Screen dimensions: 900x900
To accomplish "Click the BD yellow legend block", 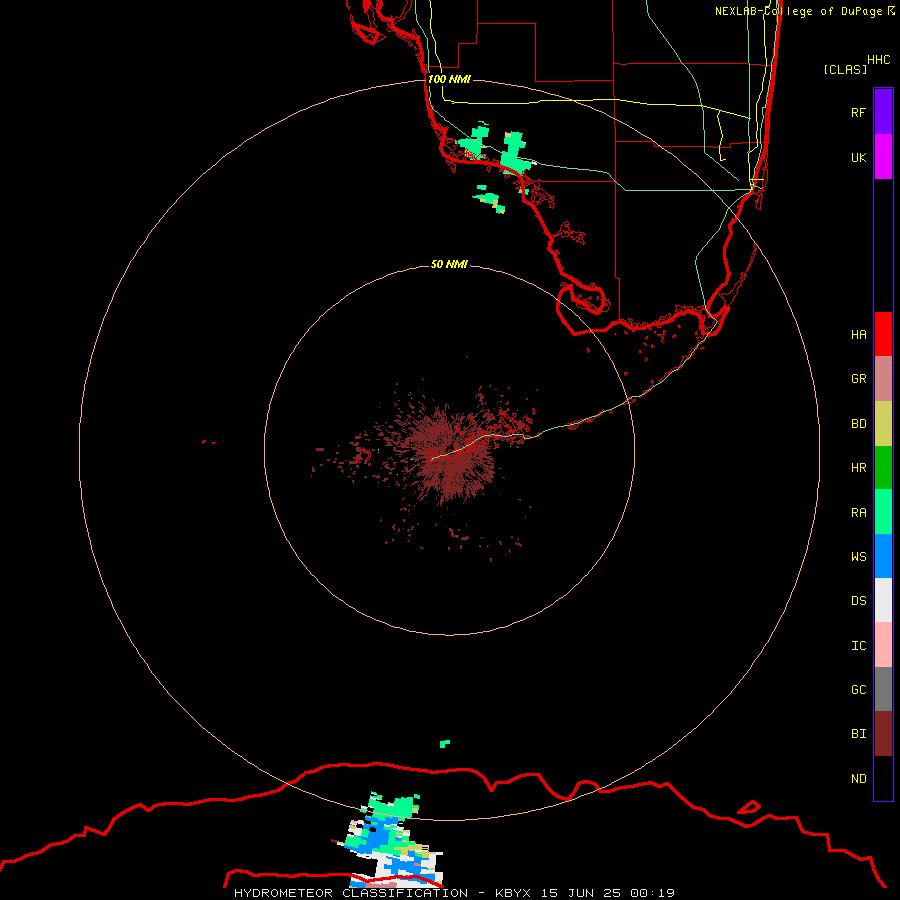I will (x=883, y=424).
